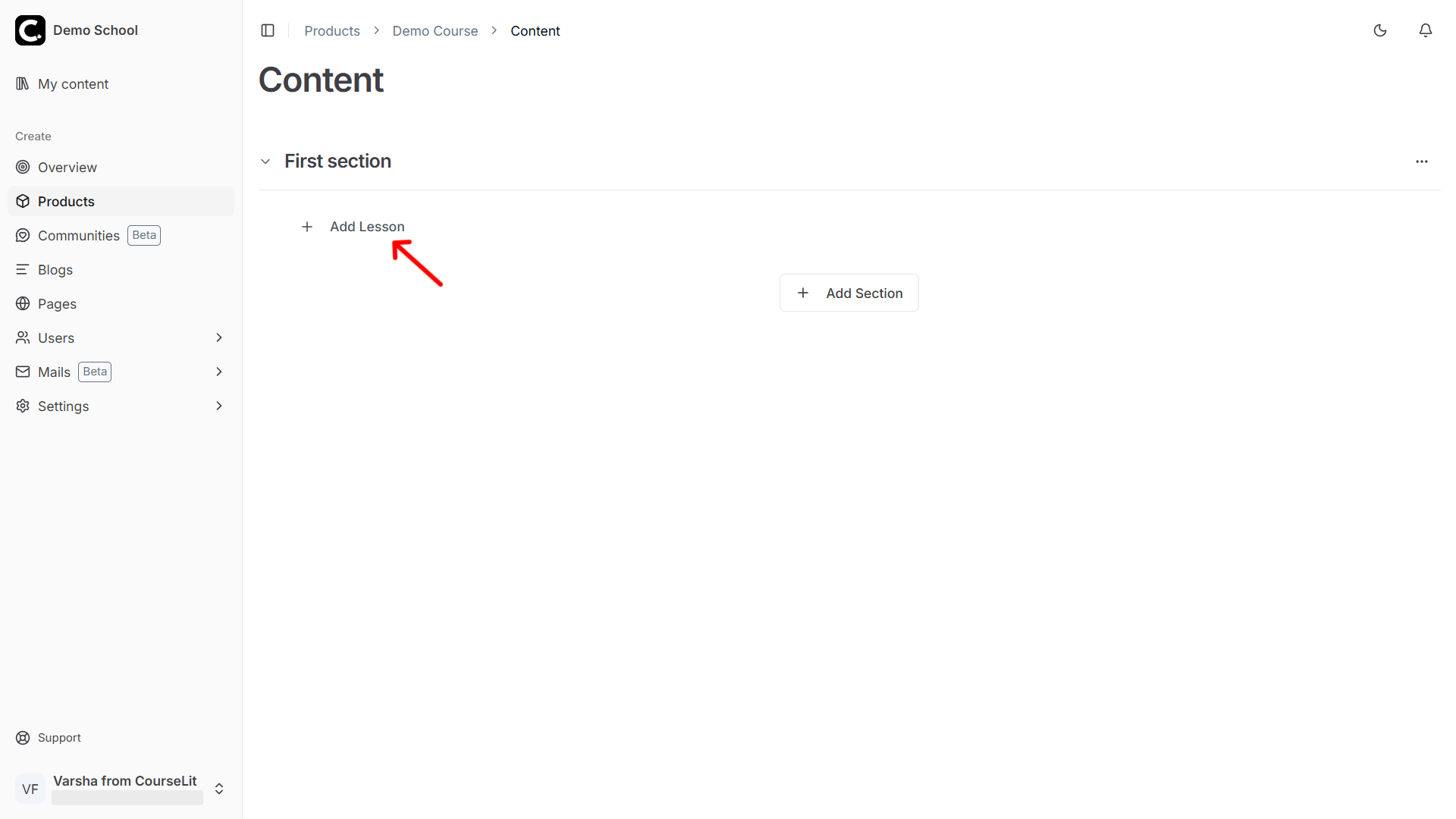1456x819 pixels.
Task: Open My content library
Action: [73, 84]
